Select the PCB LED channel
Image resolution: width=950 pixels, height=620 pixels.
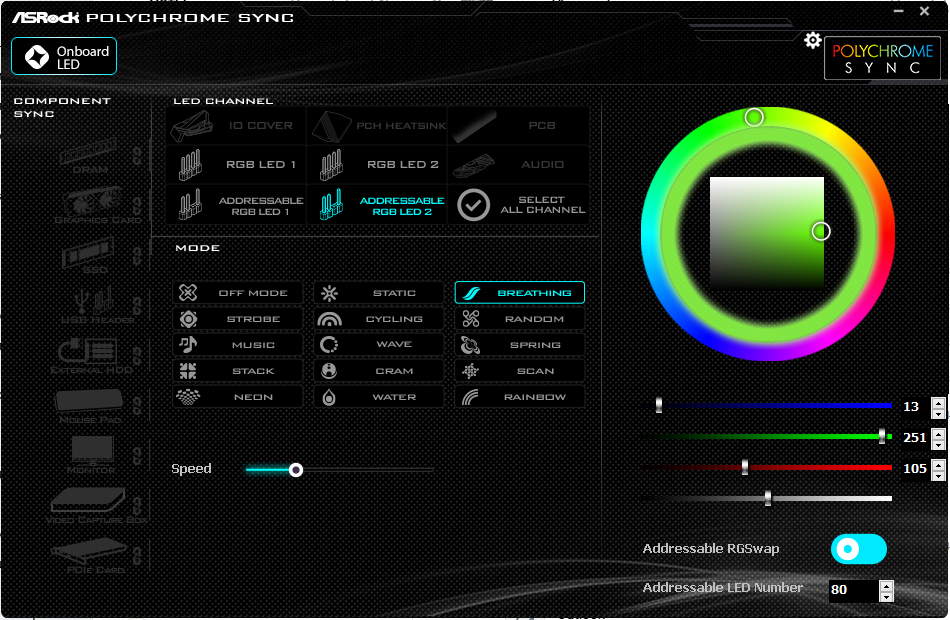[518, 126]
